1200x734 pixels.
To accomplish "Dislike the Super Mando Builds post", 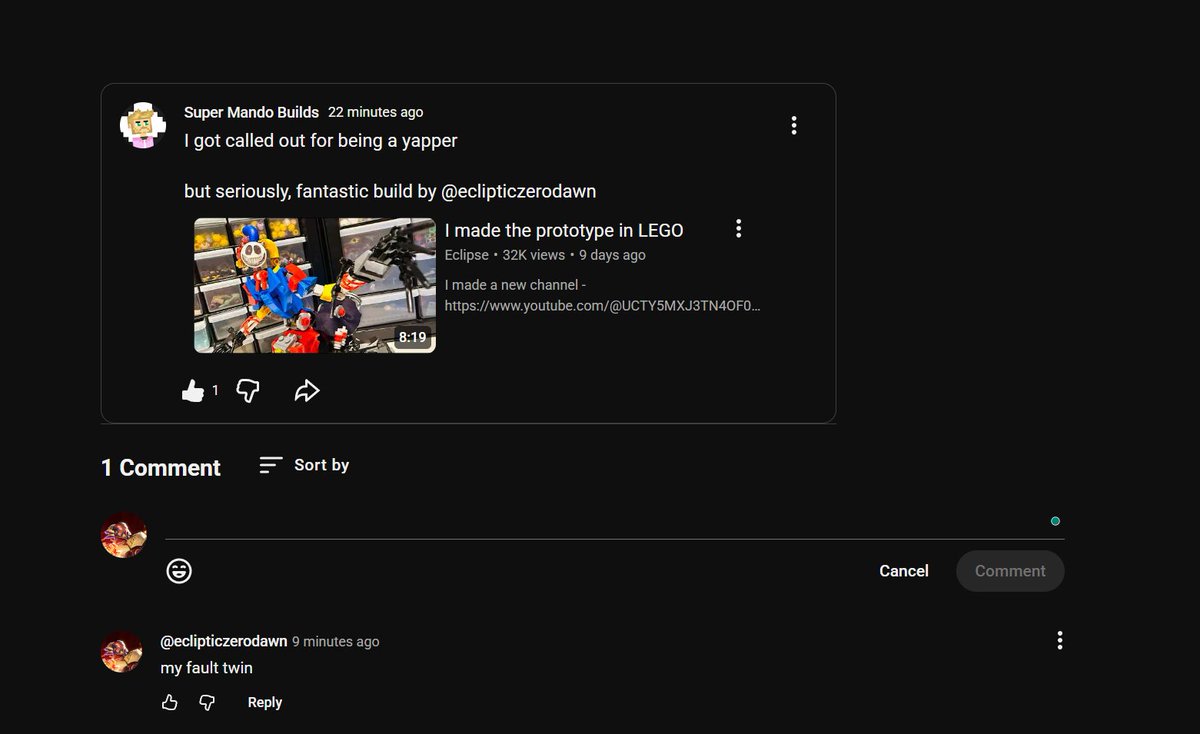I will tap(248, 391).
